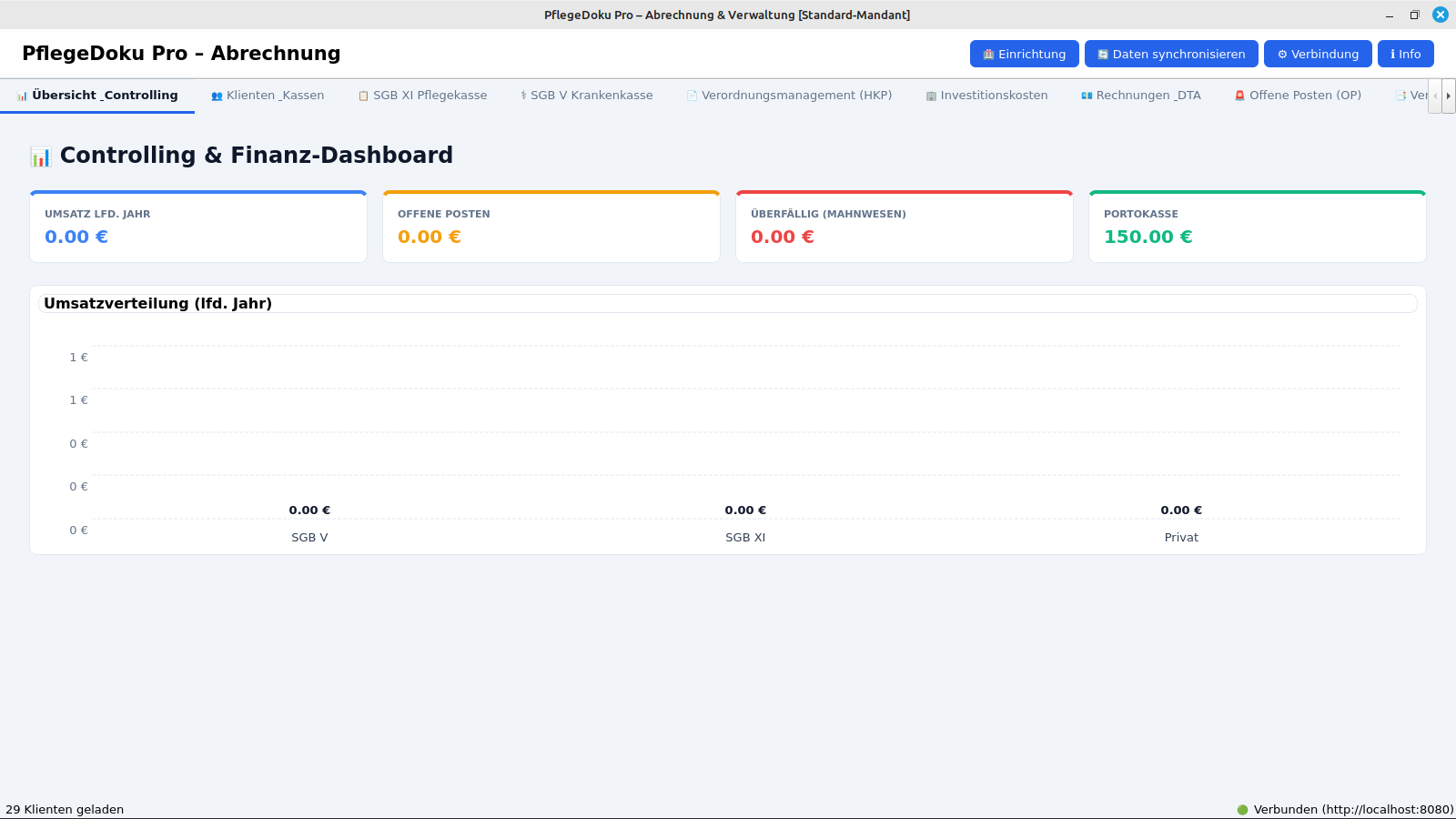The width and height of the screenshot is (1456, 819).
Task: Click the Rechnungen_DTA money icon
Action: tap(1087, 96)
